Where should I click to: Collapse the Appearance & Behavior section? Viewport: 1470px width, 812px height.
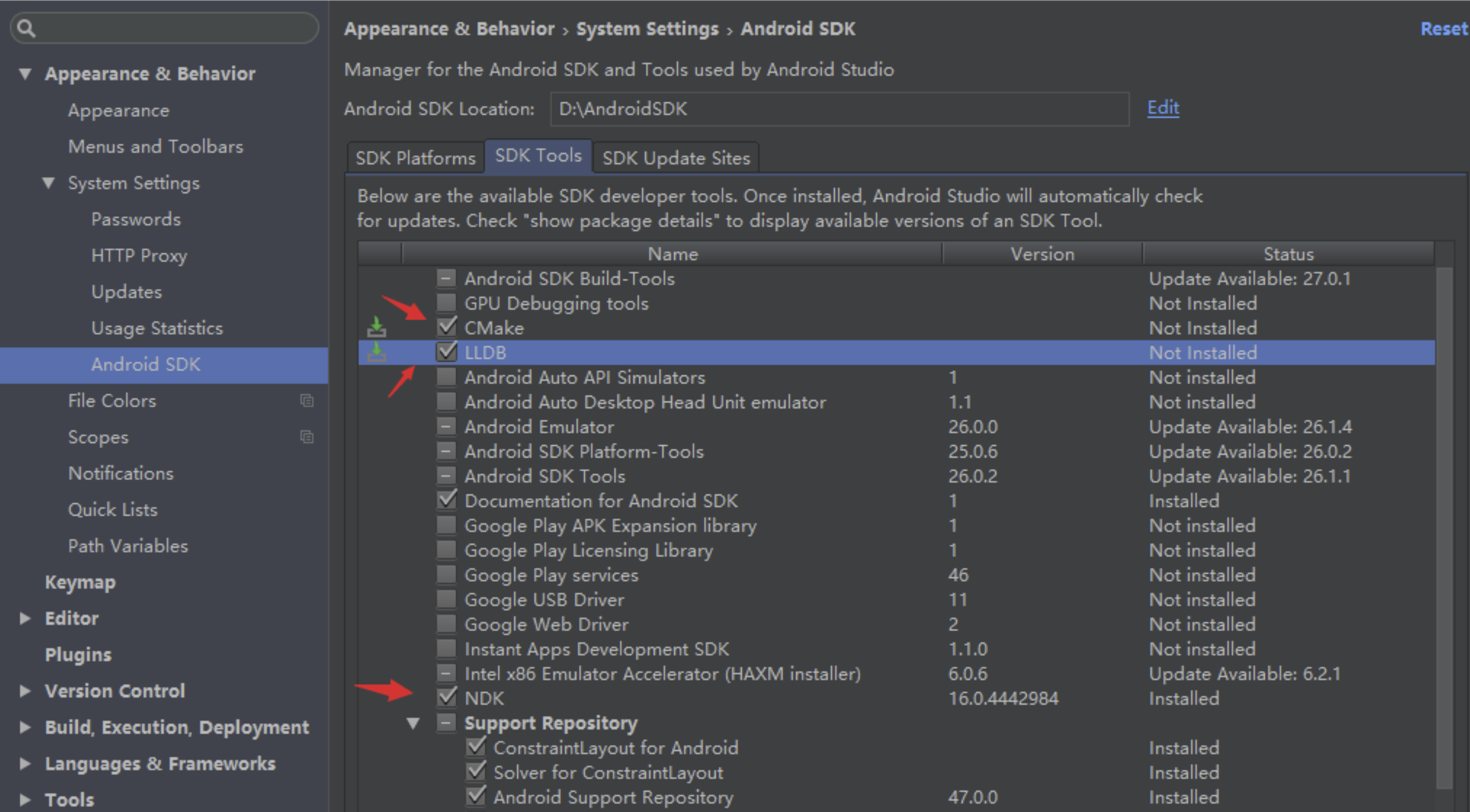click(24, 73)
